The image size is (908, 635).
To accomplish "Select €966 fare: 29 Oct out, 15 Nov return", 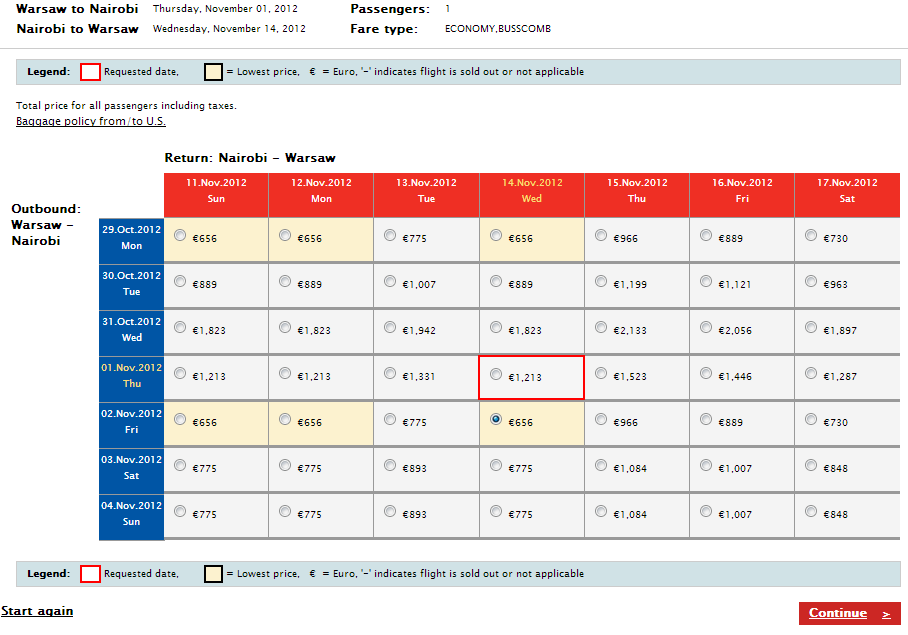I will point(601,235).
